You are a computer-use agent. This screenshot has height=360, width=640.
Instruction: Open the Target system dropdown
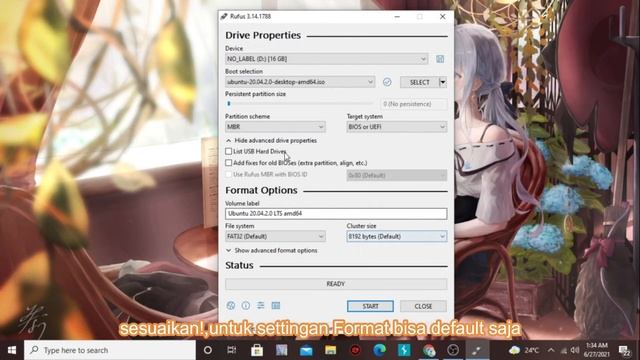[397, 127]
